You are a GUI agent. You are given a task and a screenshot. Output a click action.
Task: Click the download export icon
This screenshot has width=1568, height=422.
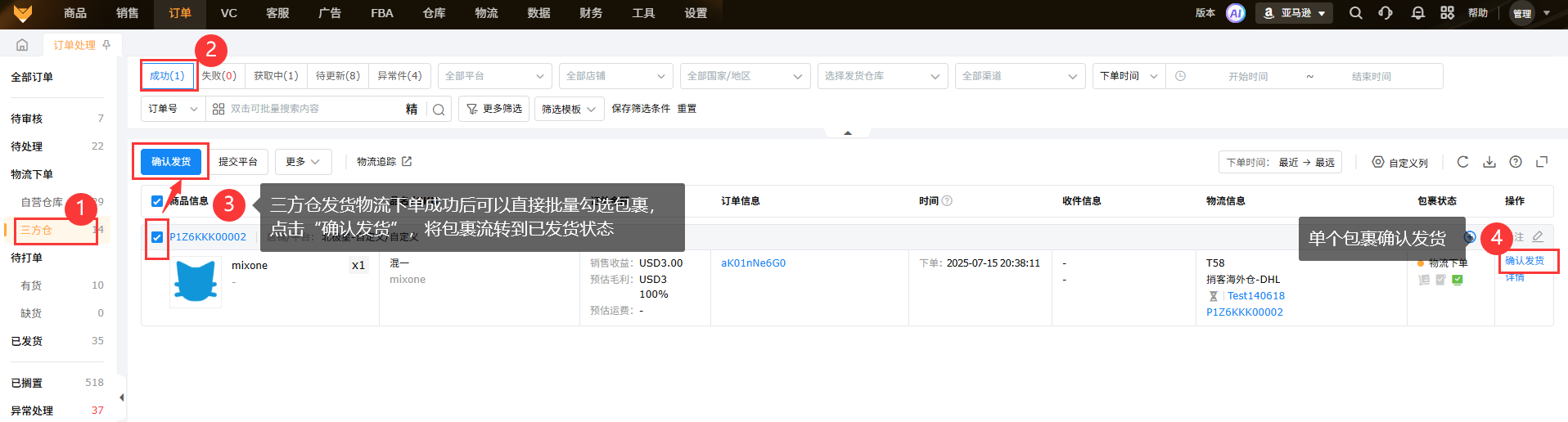click(1489, 162)
